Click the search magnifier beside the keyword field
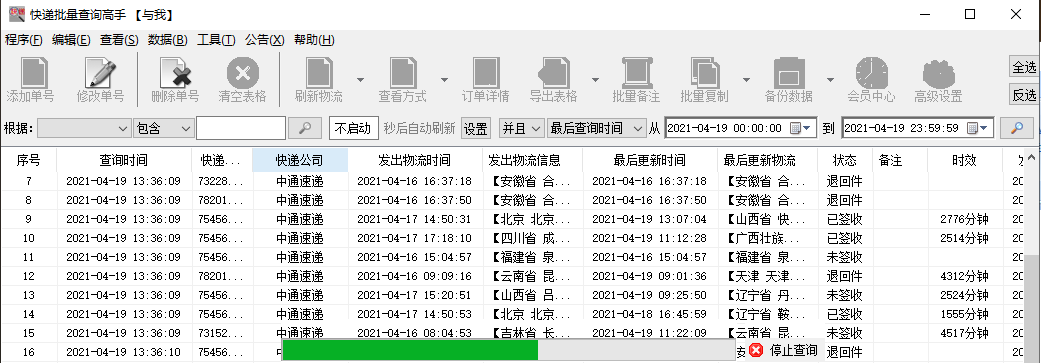The width and height of the screenshot is (1041, 363). point(305,128)
